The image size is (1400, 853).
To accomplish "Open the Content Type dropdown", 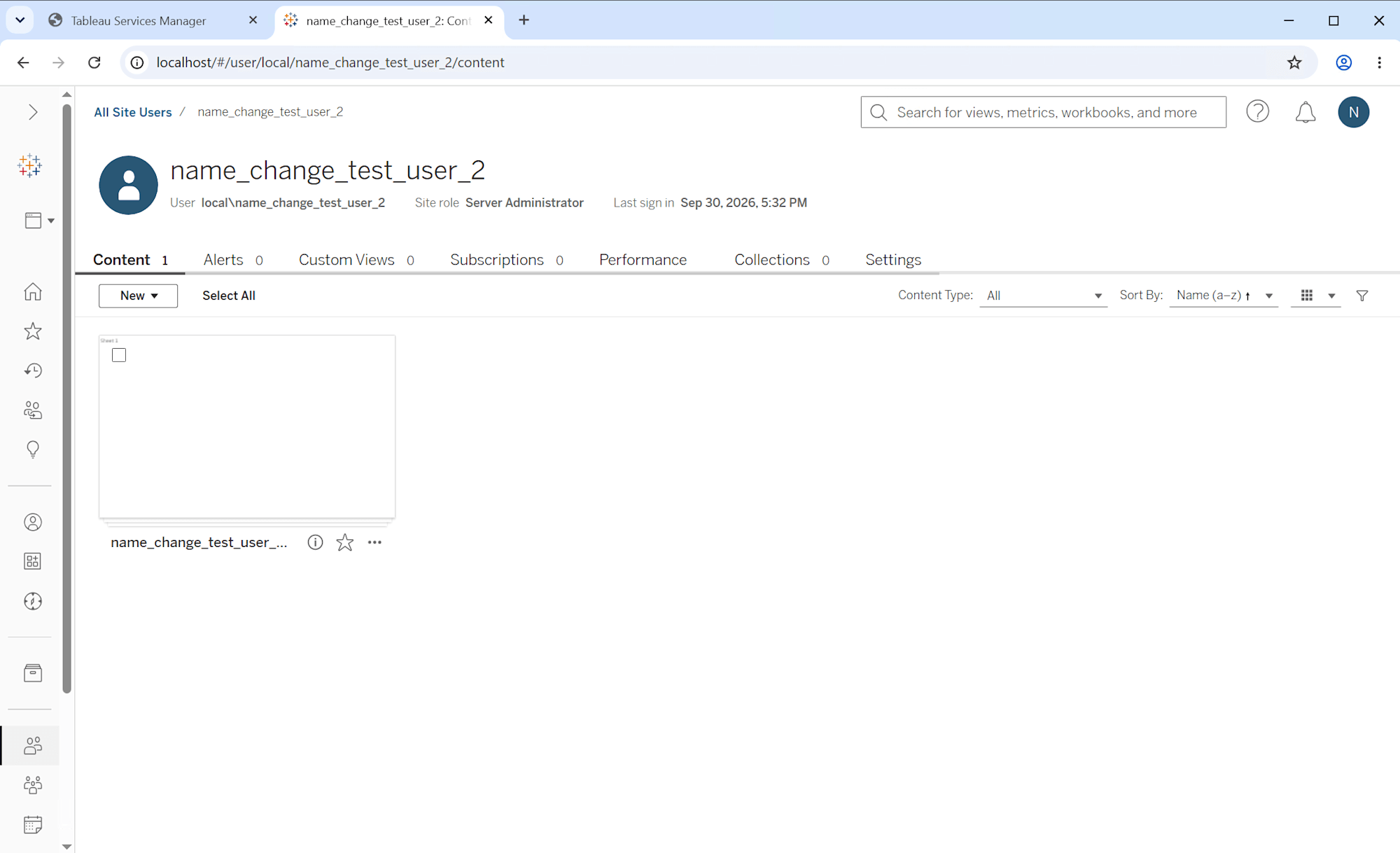I will [x=1043, y=296].
